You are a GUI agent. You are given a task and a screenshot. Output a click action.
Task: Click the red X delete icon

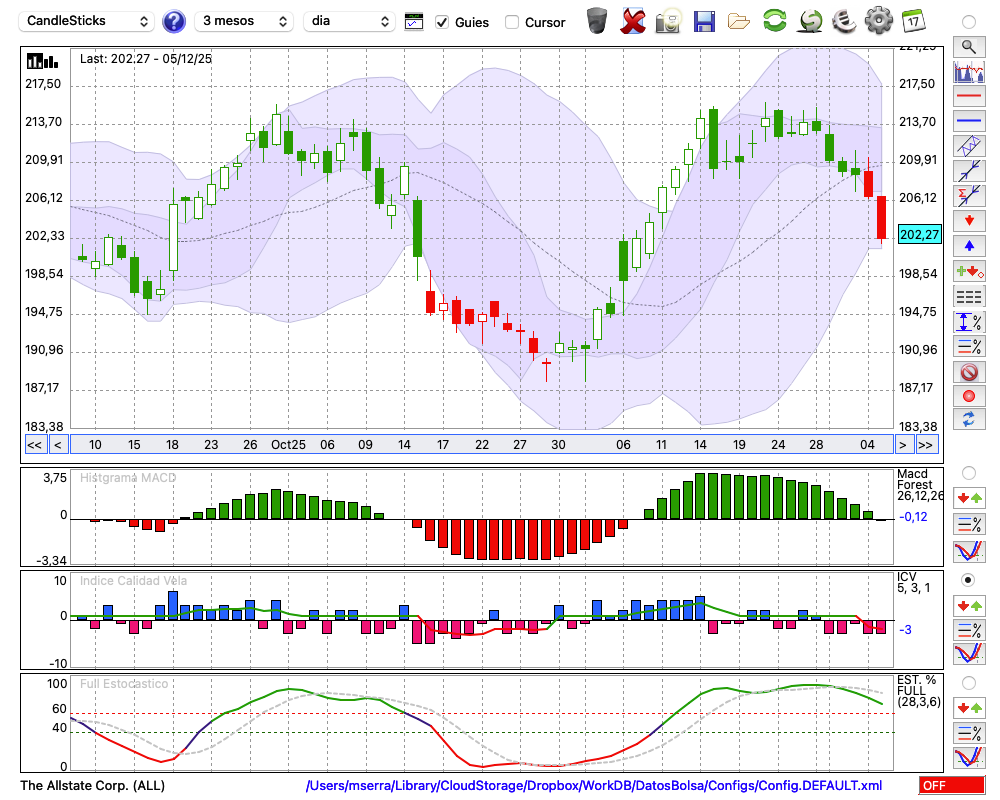[x=633, y=21]
